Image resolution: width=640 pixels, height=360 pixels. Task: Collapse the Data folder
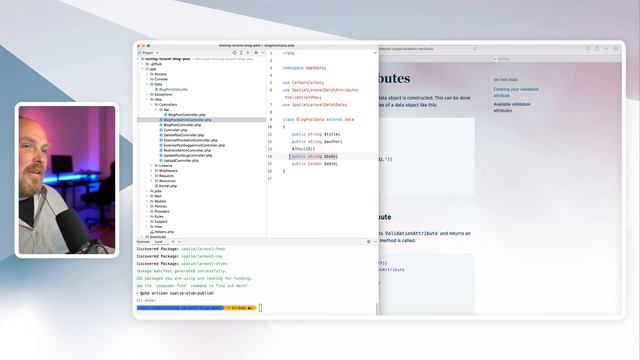pyautogui.click(x=147, y=84)
